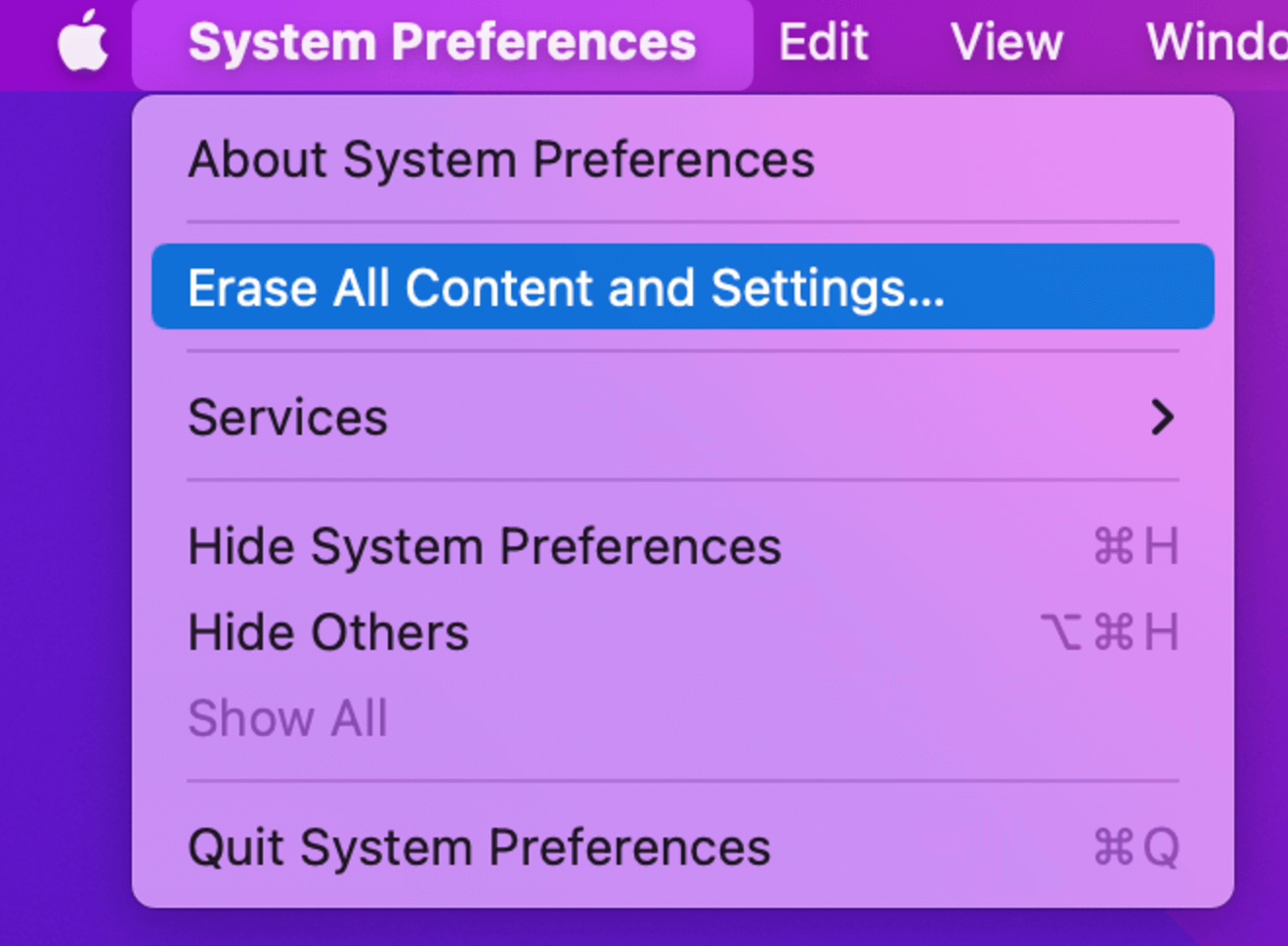Open the Edit menu
Viewport: 1288px width, 946px height.
(x=822, y=42)
